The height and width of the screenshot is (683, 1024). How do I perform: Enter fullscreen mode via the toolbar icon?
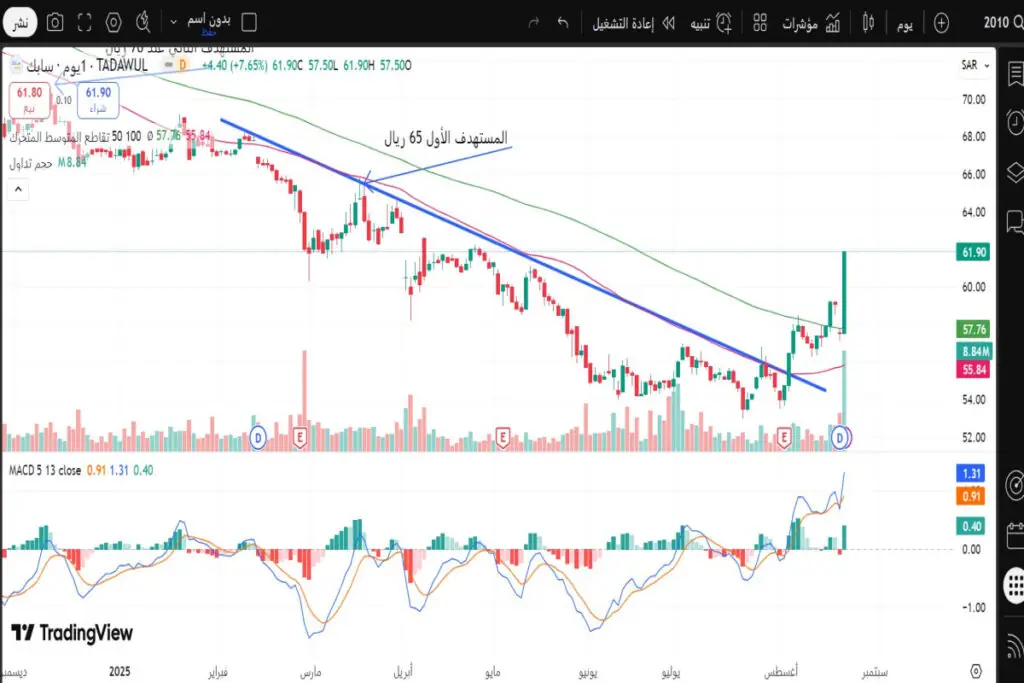(85, 21)
